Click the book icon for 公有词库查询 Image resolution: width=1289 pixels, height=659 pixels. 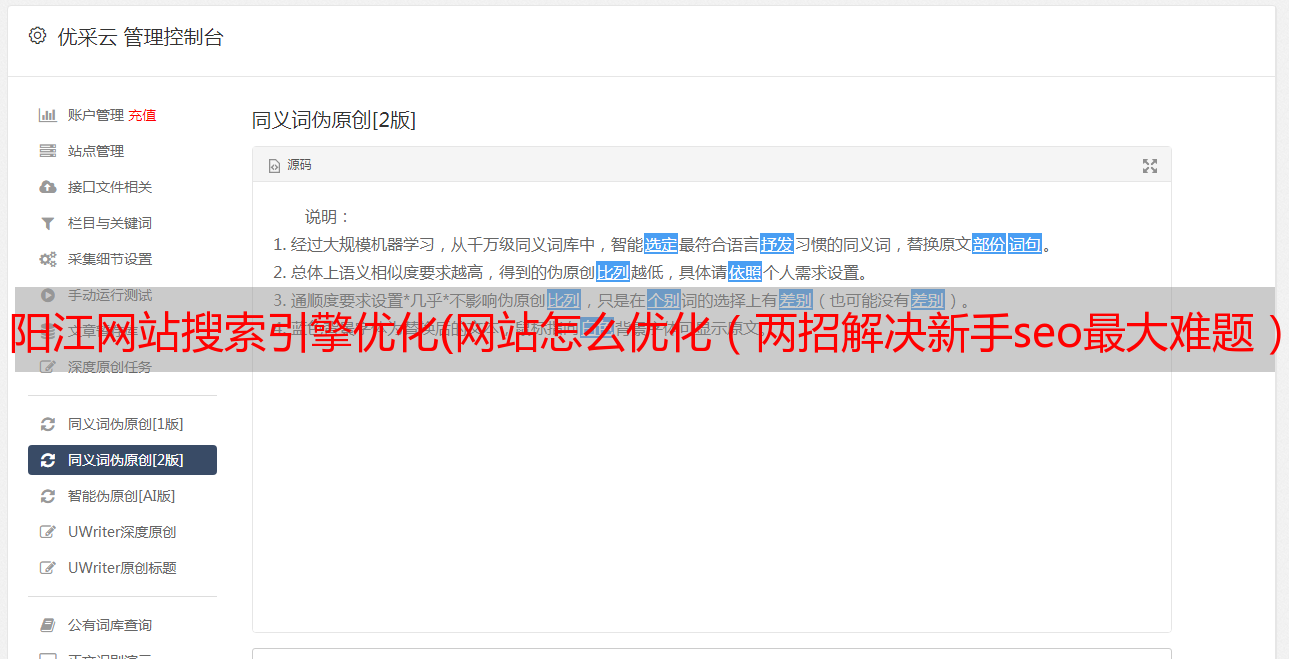47,625
